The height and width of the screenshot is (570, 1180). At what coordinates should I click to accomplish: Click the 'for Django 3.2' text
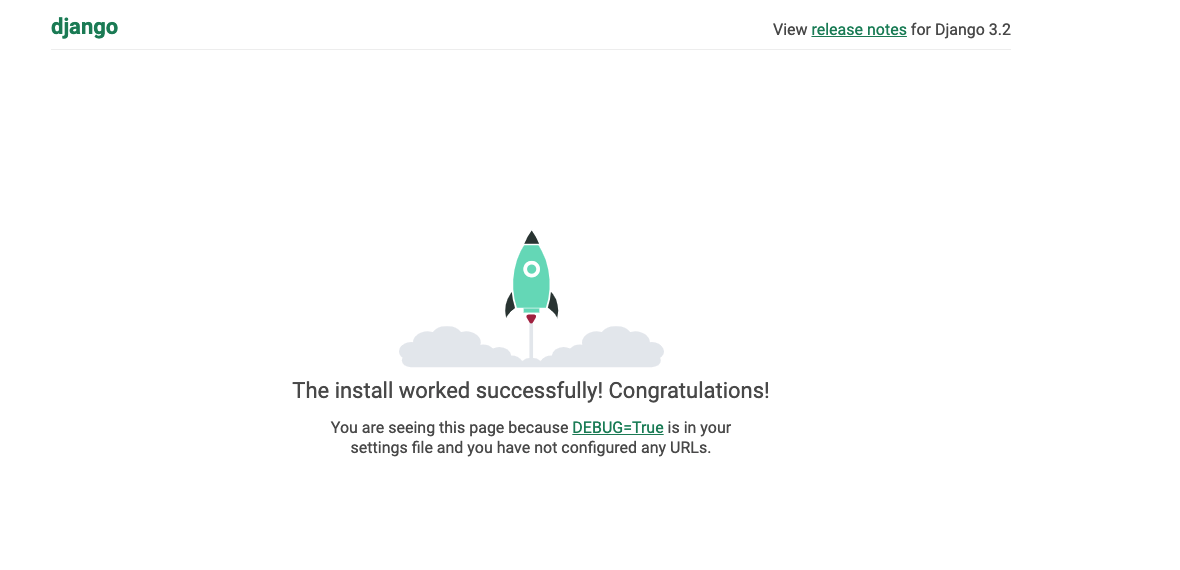pyautogui.click(x=961, y=29)
